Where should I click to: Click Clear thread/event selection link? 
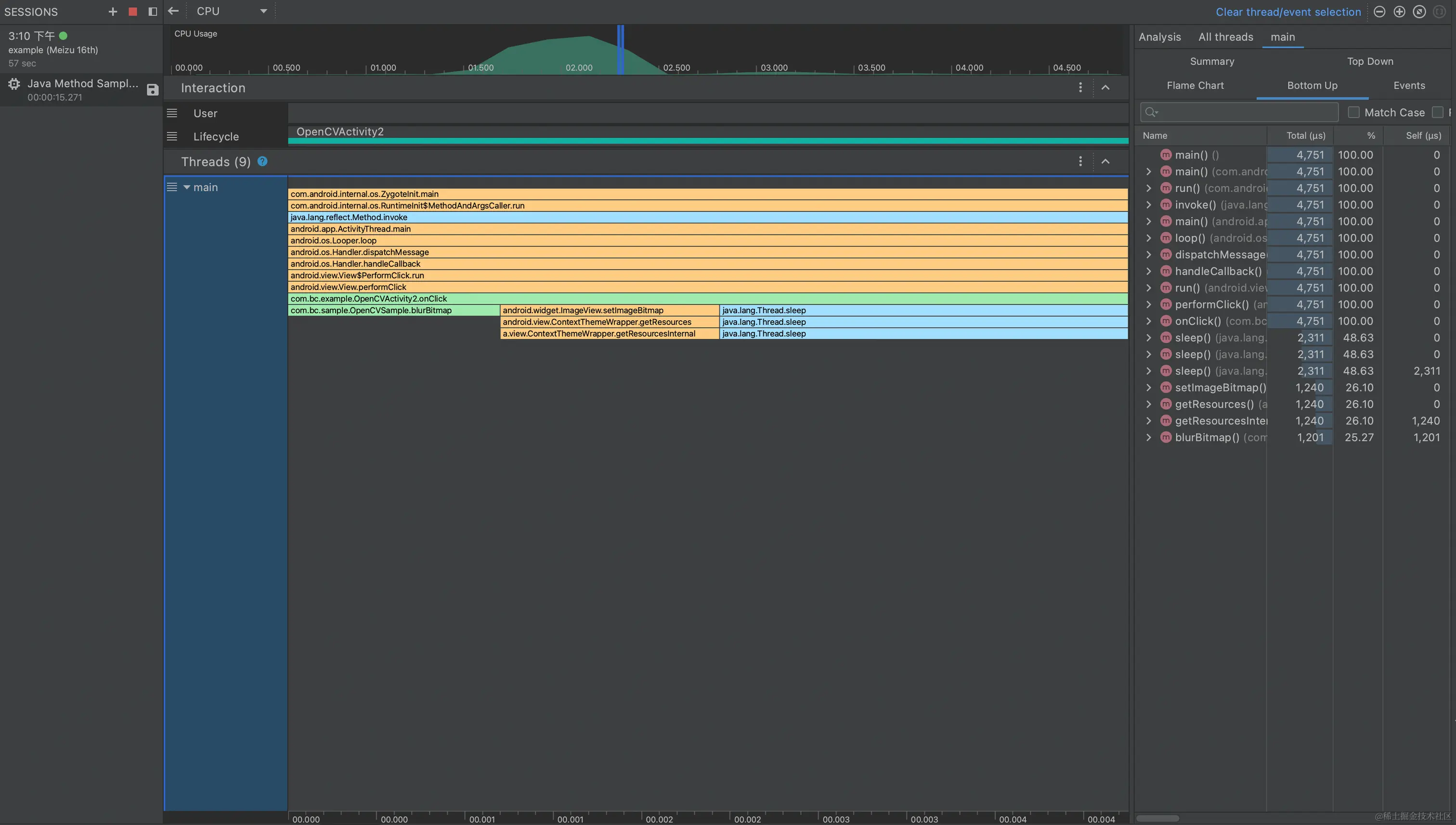pos(1288,12)
